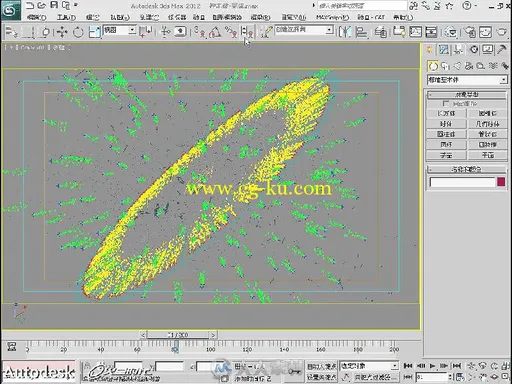Select Helpers category in Create panel
This screenshot has height=384, width=512.
point(481,66)
